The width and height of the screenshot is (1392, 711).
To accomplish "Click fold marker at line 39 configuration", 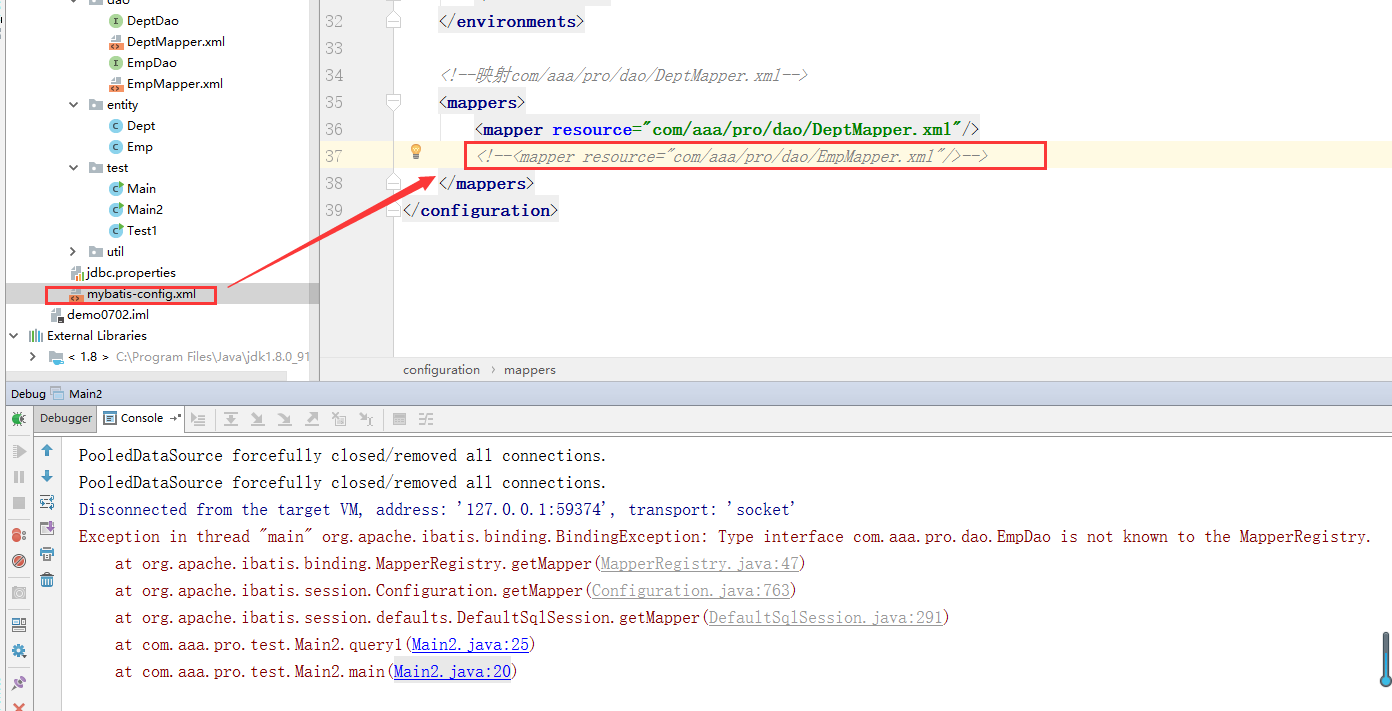I will (393, 210).
